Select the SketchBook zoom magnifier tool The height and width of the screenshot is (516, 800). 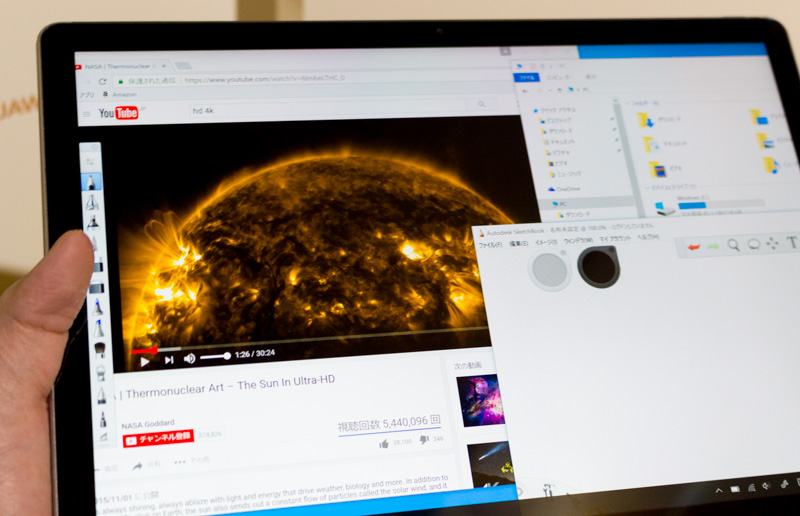pyautogui.click(x=734, y=245)
